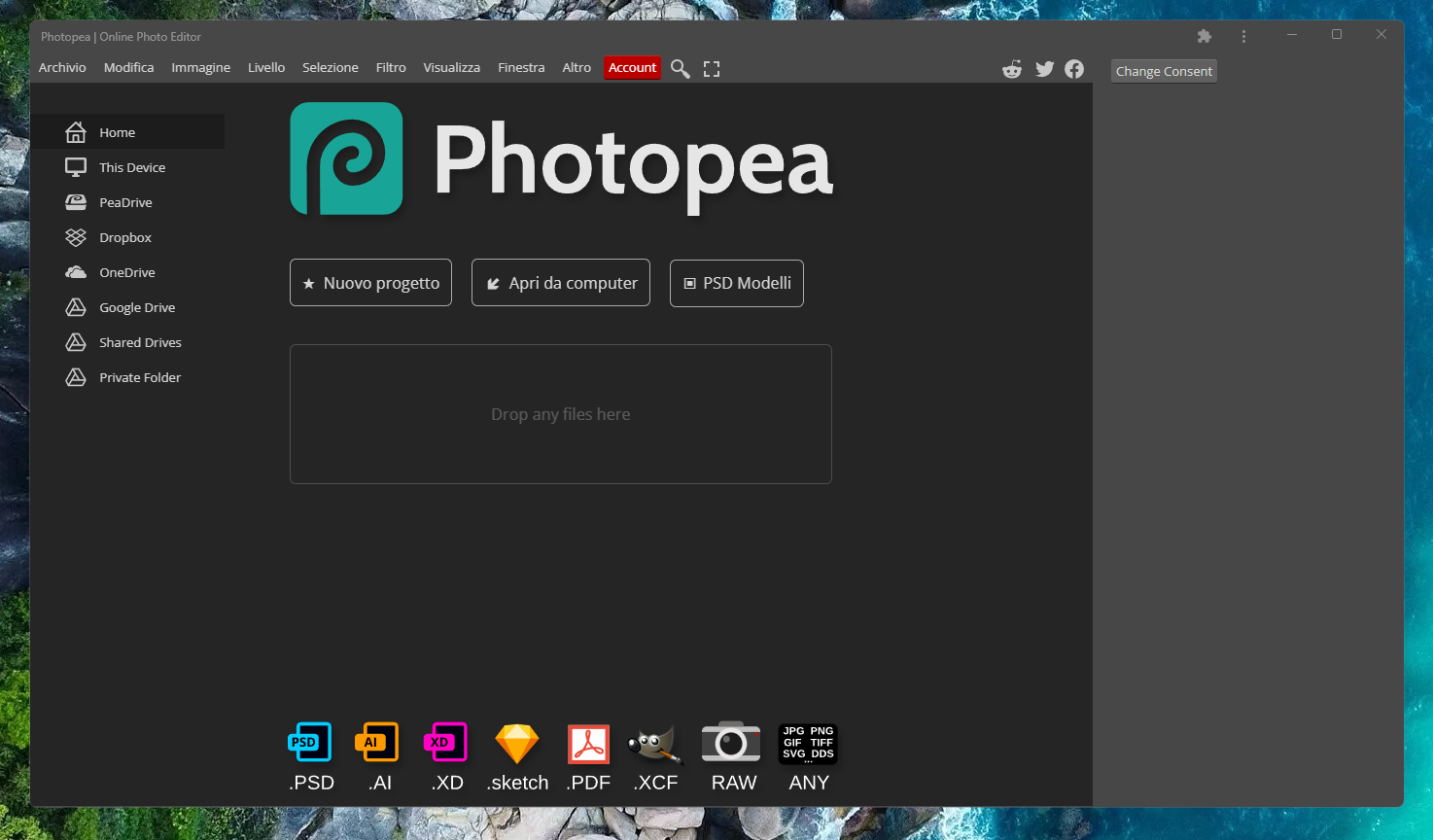Viewport: 1433px width, 840px height.
Task: Click the browser extensions puzzle icon
Action: click(x=1204, y=35)
